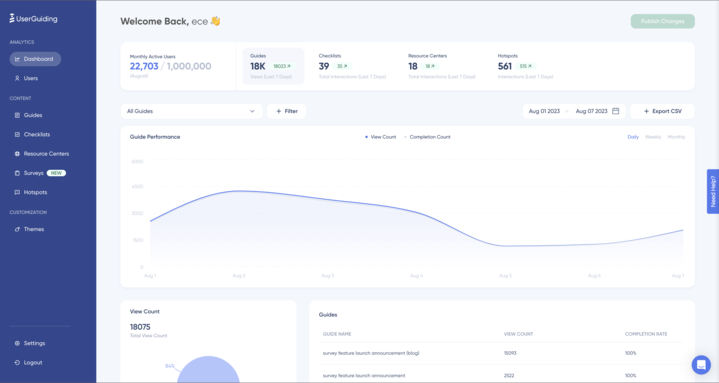719x383 pixels.
Task: Click the Aug 5 axis label
Action: point(505,276)
